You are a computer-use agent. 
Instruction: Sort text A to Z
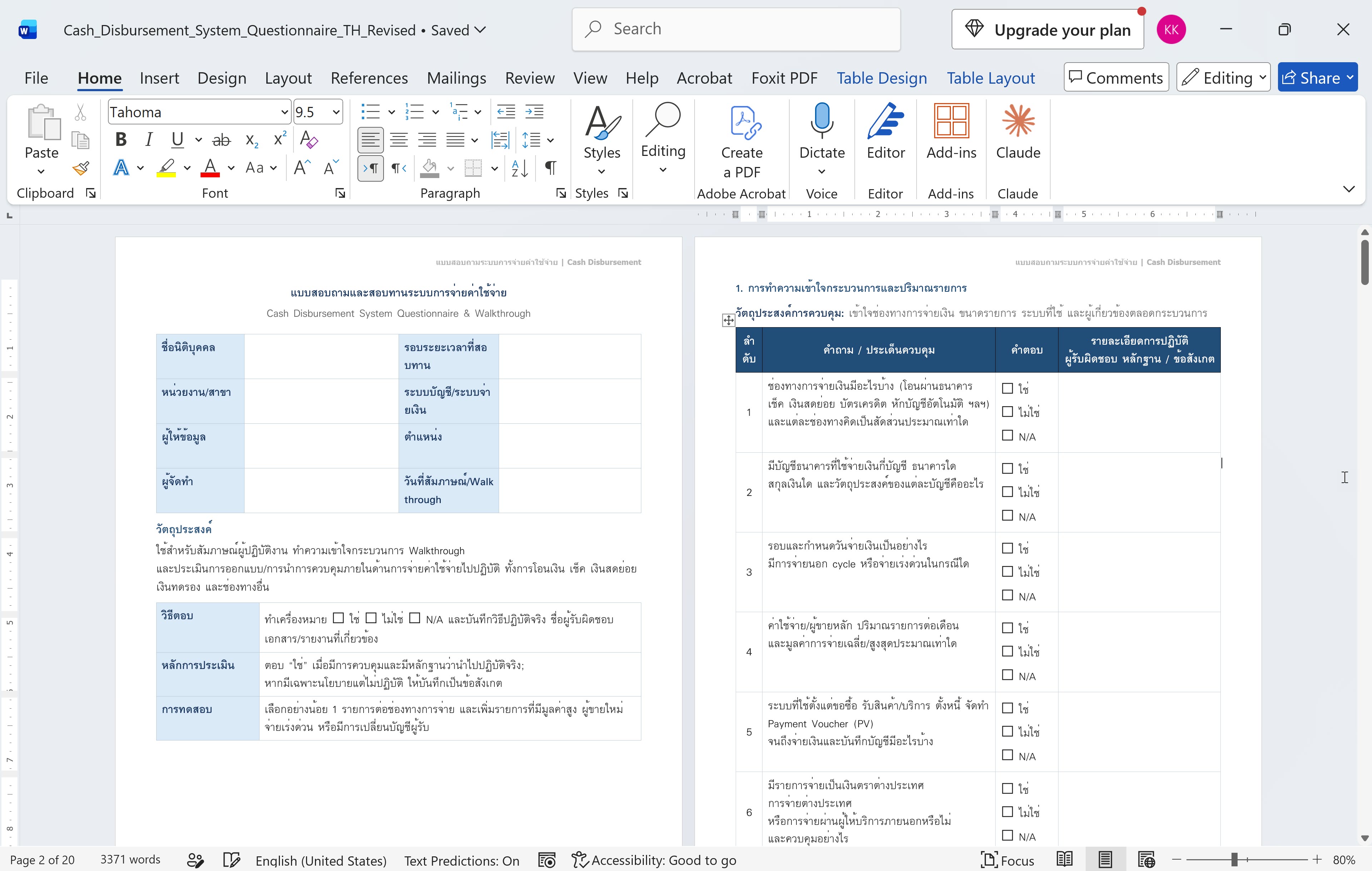(520, 168)
